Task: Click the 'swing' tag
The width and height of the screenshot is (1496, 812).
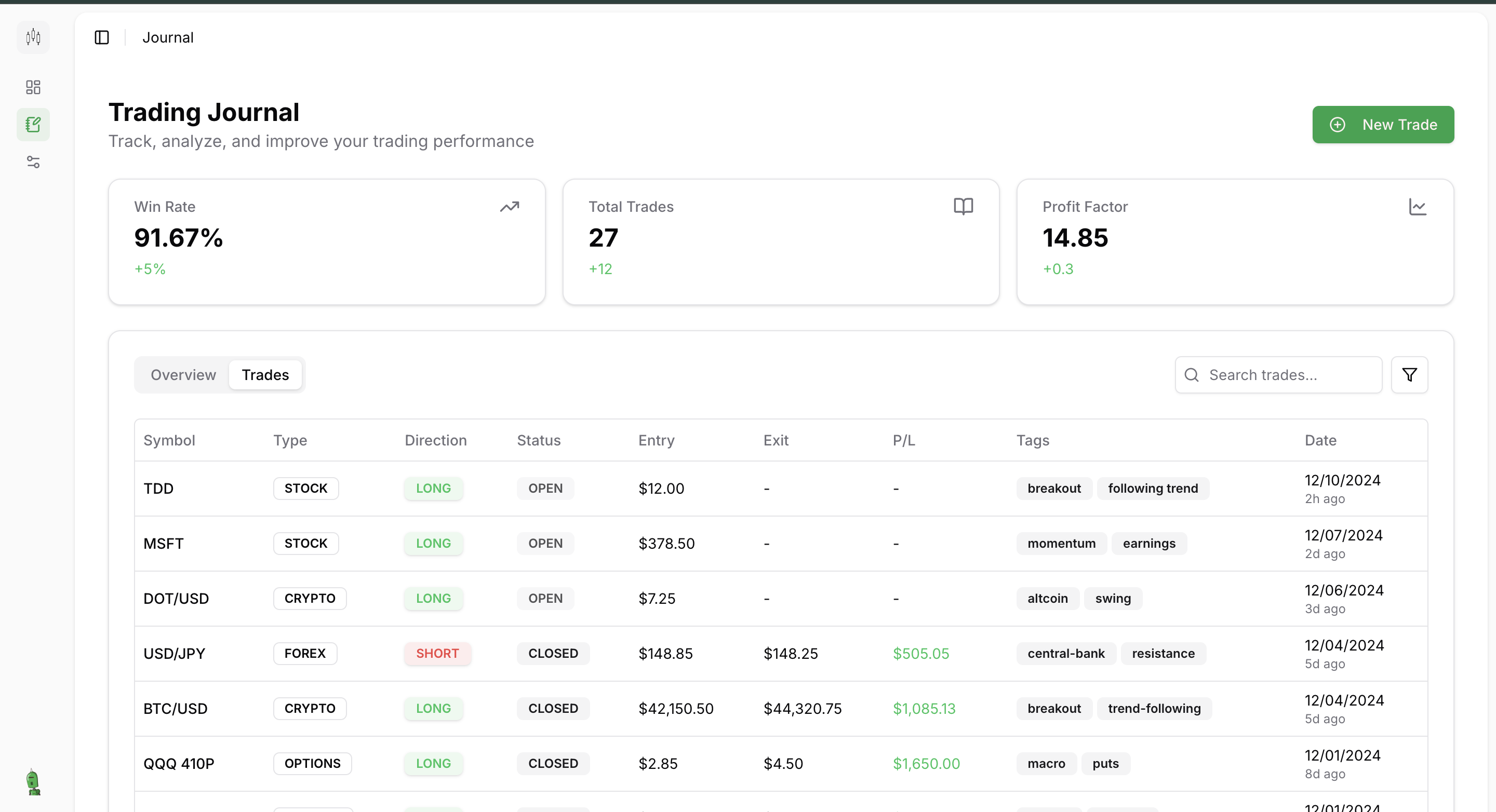Action: point(1113,599)
